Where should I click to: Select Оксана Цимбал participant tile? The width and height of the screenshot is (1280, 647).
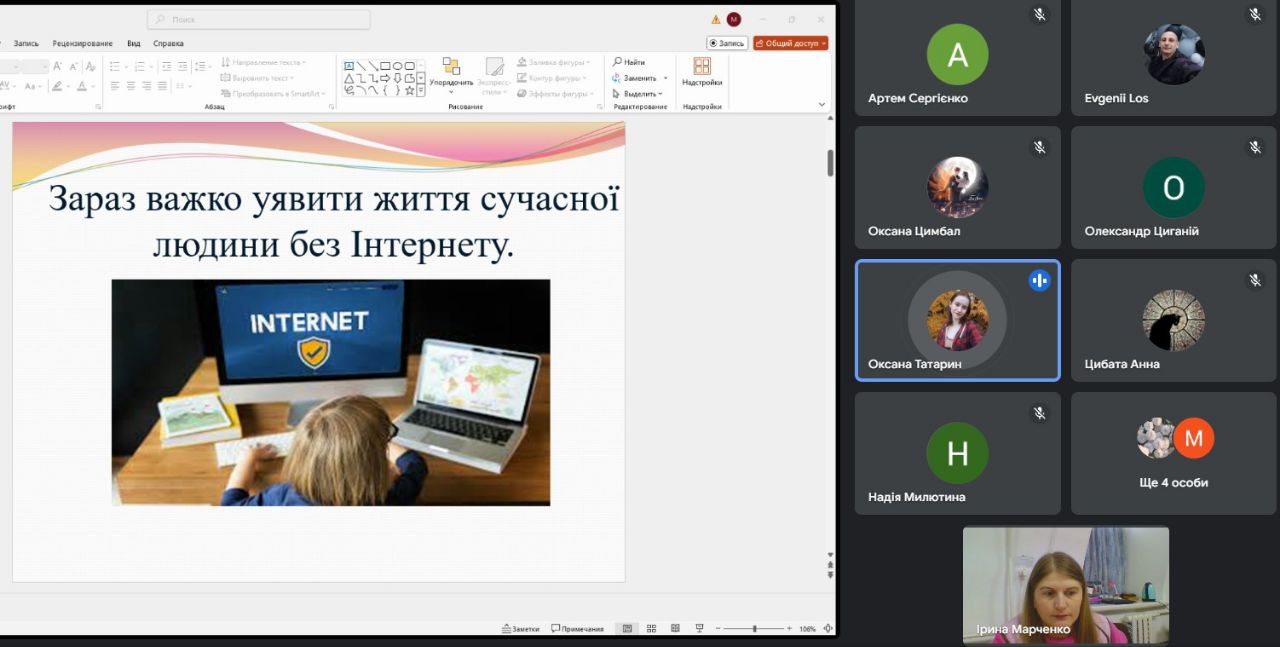pos(957,187)
